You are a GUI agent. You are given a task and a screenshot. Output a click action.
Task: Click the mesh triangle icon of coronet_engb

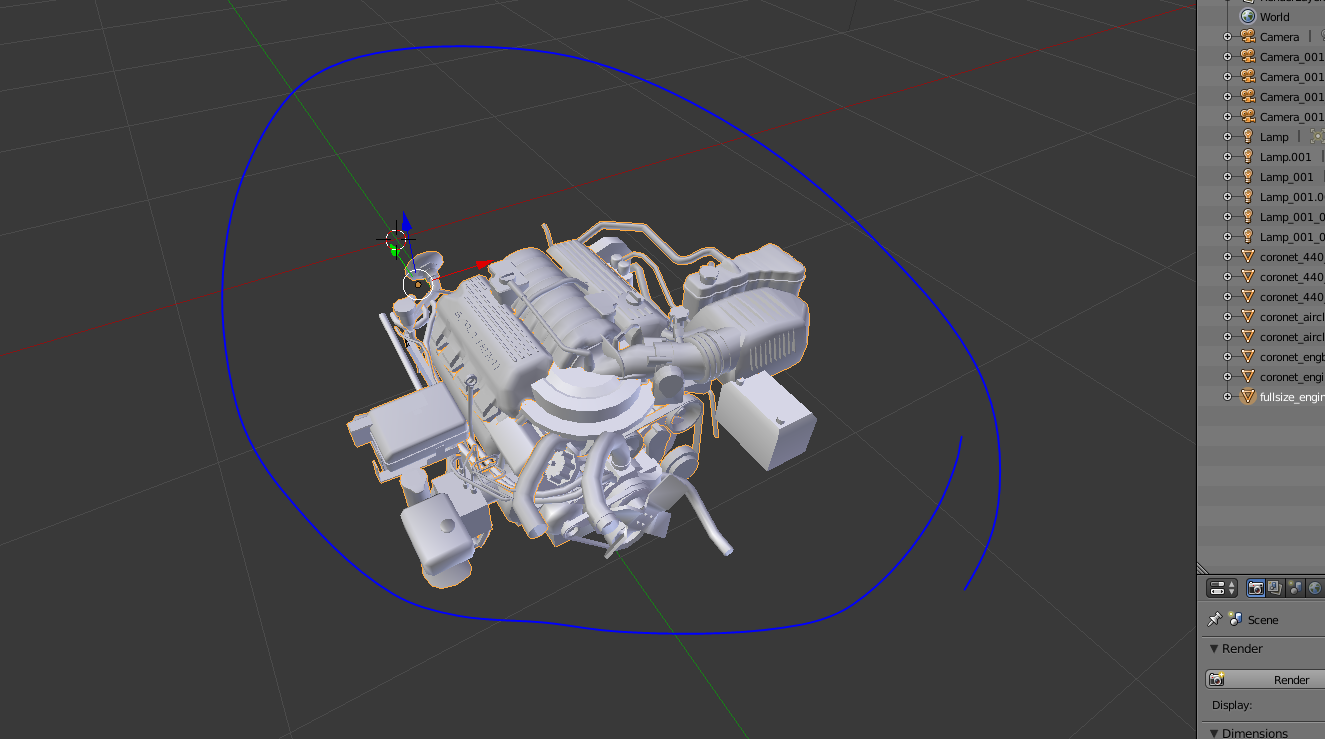pyautogui.click(x=1248, y=356)
